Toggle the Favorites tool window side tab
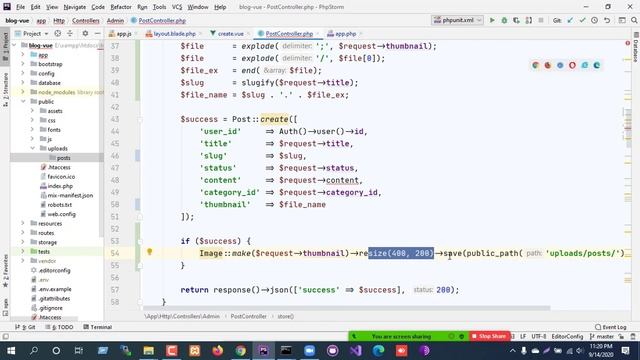Image resolution: width=640 pixels, height=360 pixels. tap(5, 271)
